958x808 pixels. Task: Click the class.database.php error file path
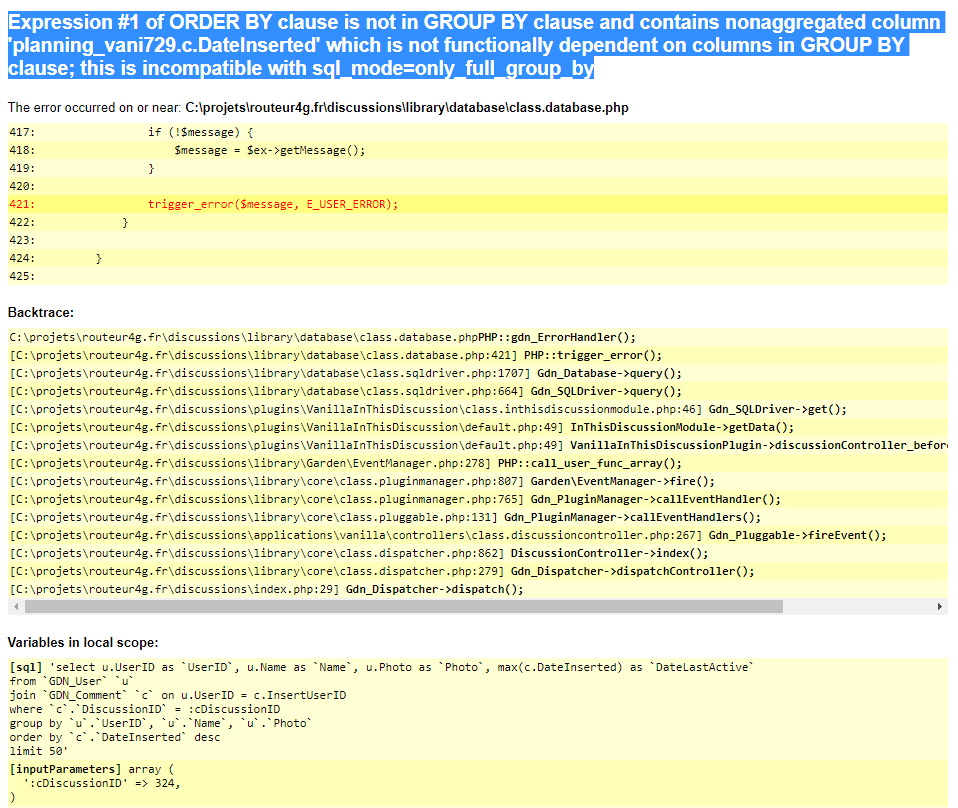(x=407, y=108)
